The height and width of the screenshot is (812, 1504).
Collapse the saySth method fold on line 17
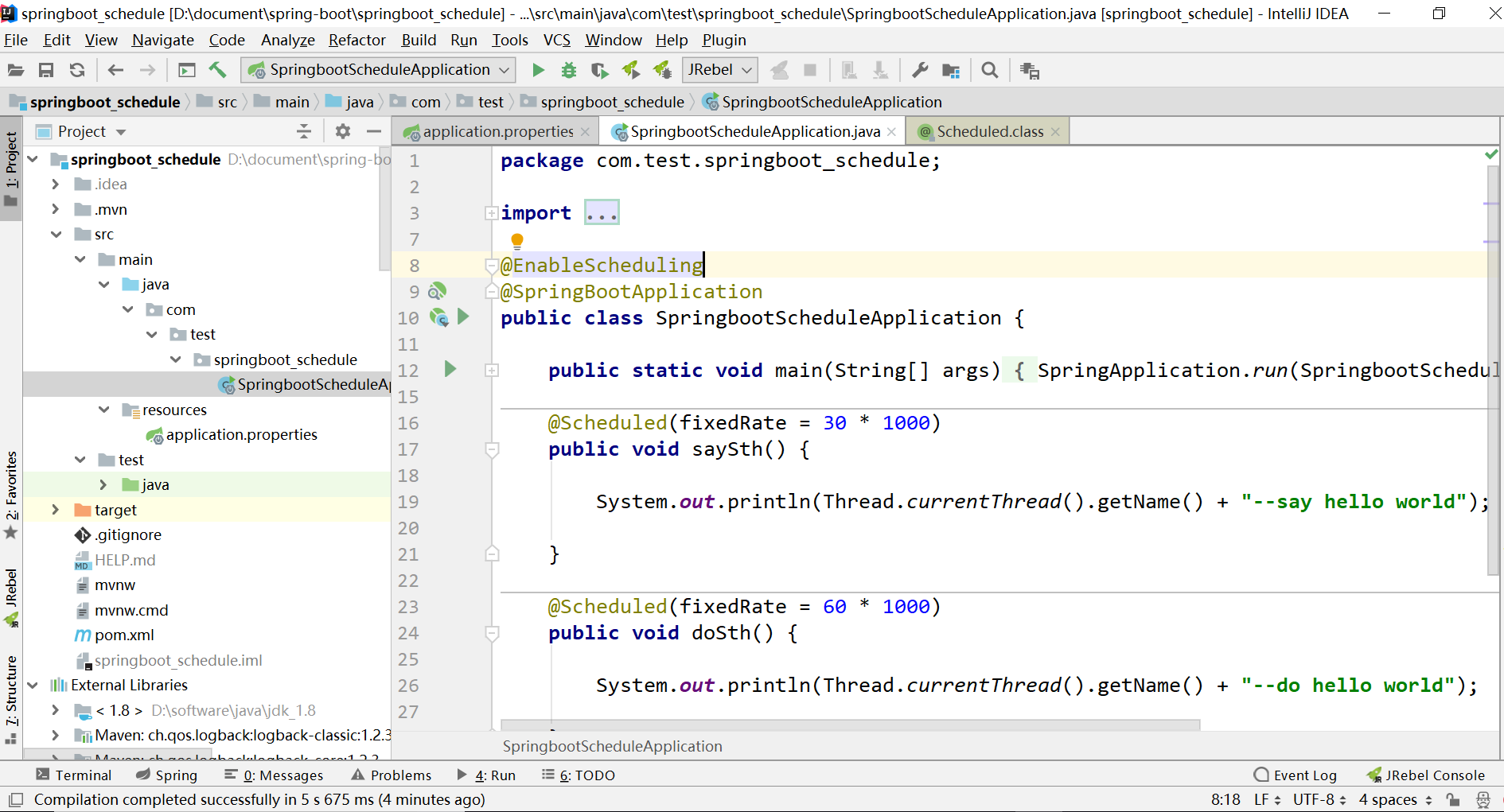click(x=492, y=450)
